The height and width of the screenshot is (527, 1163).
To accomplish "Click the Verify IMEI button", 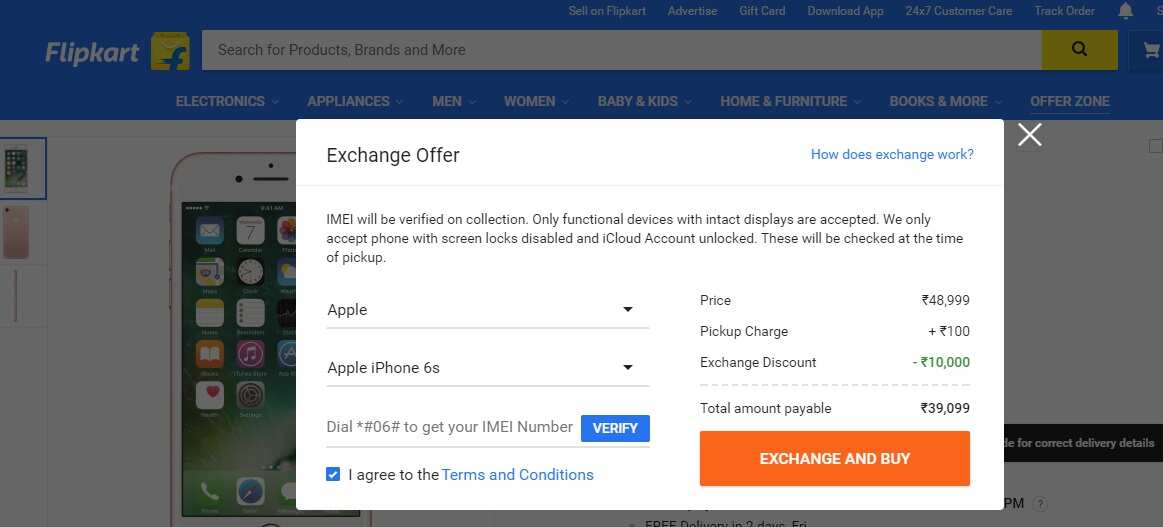I will coord(615,428).
